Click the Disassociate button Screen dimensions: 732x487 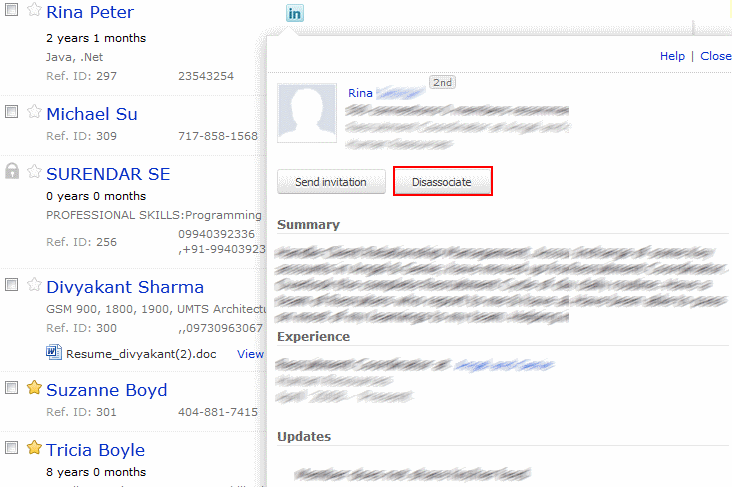[442, 182]
